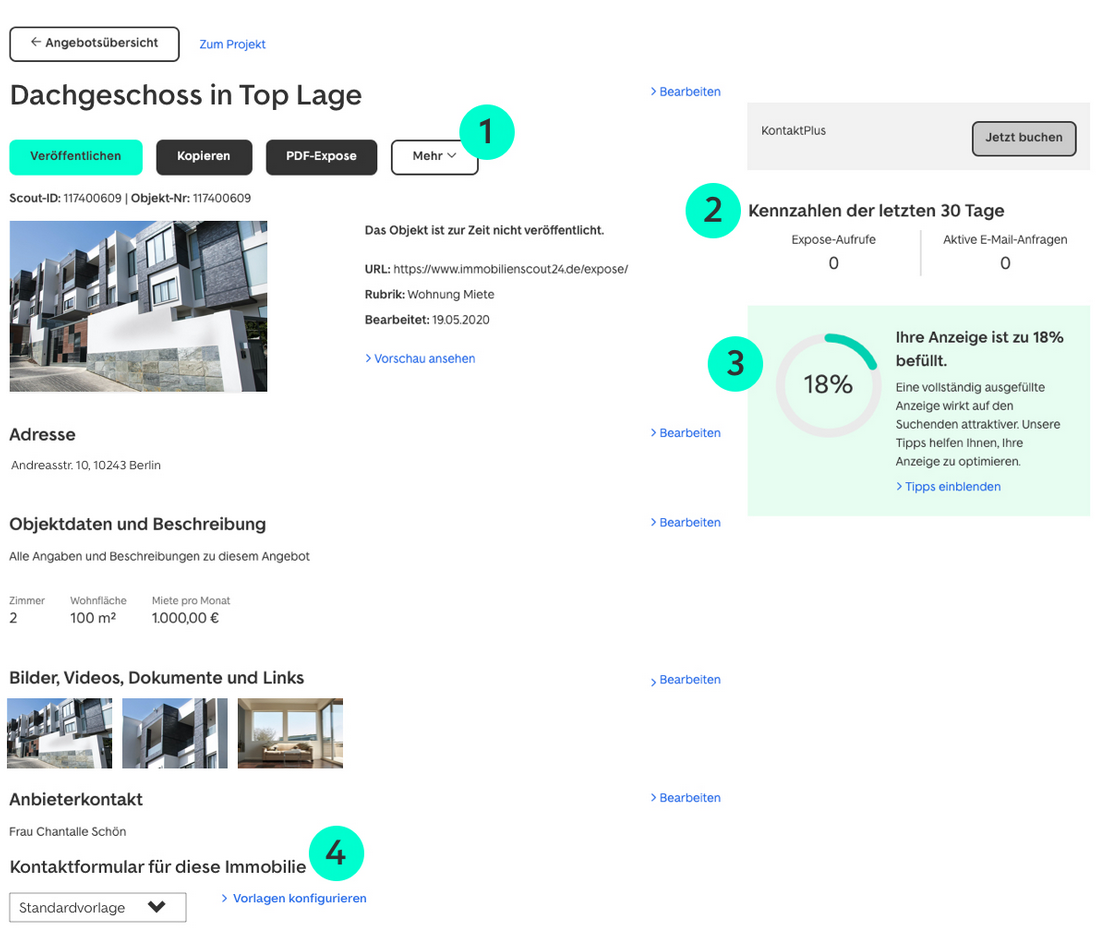
Task: Select the interior room thumbnail image
Action: pyautogui.click(x=290, y=733)
